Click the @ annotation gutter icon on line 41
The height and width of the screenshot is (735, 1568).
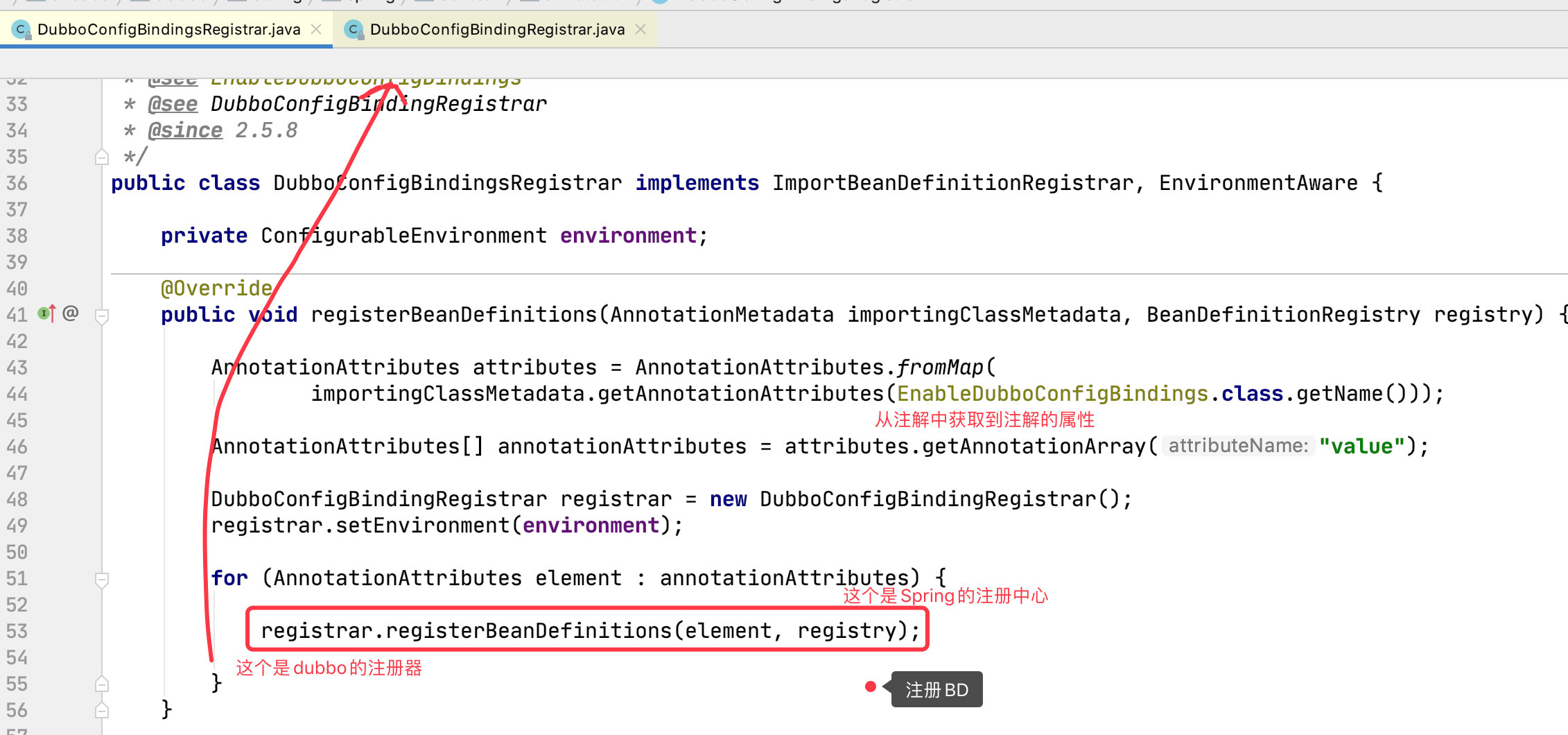[71, 313]
